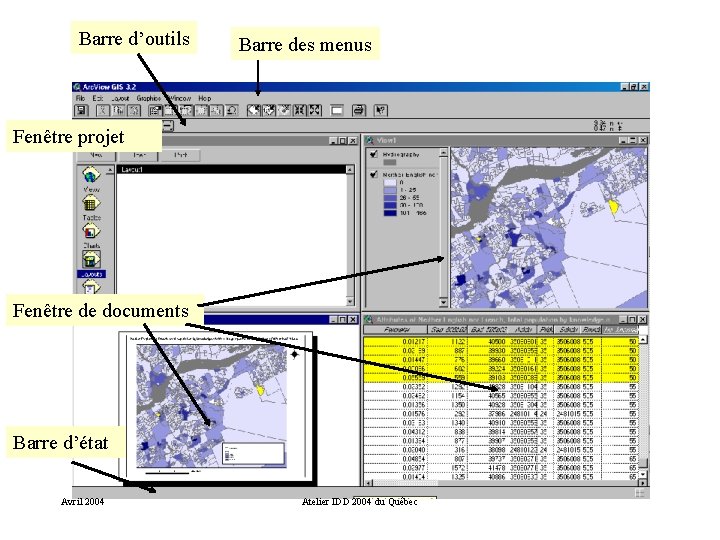Click the Save project toolbar icon
The image size is (720, 540).
pyautogui.click(x=81, y=111)
